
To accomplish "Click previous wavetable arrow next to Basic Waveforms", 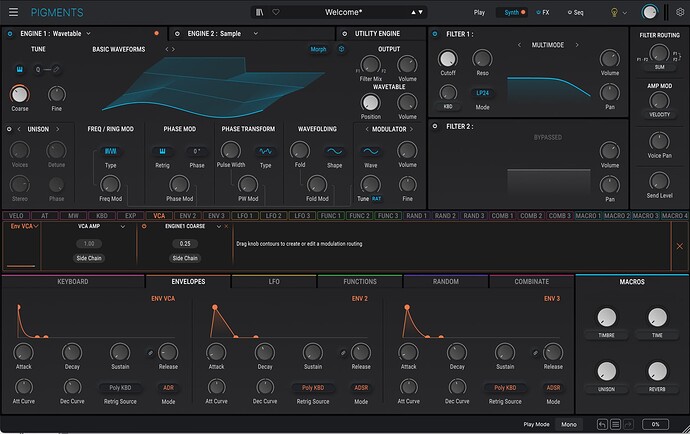I will (167, 49).
